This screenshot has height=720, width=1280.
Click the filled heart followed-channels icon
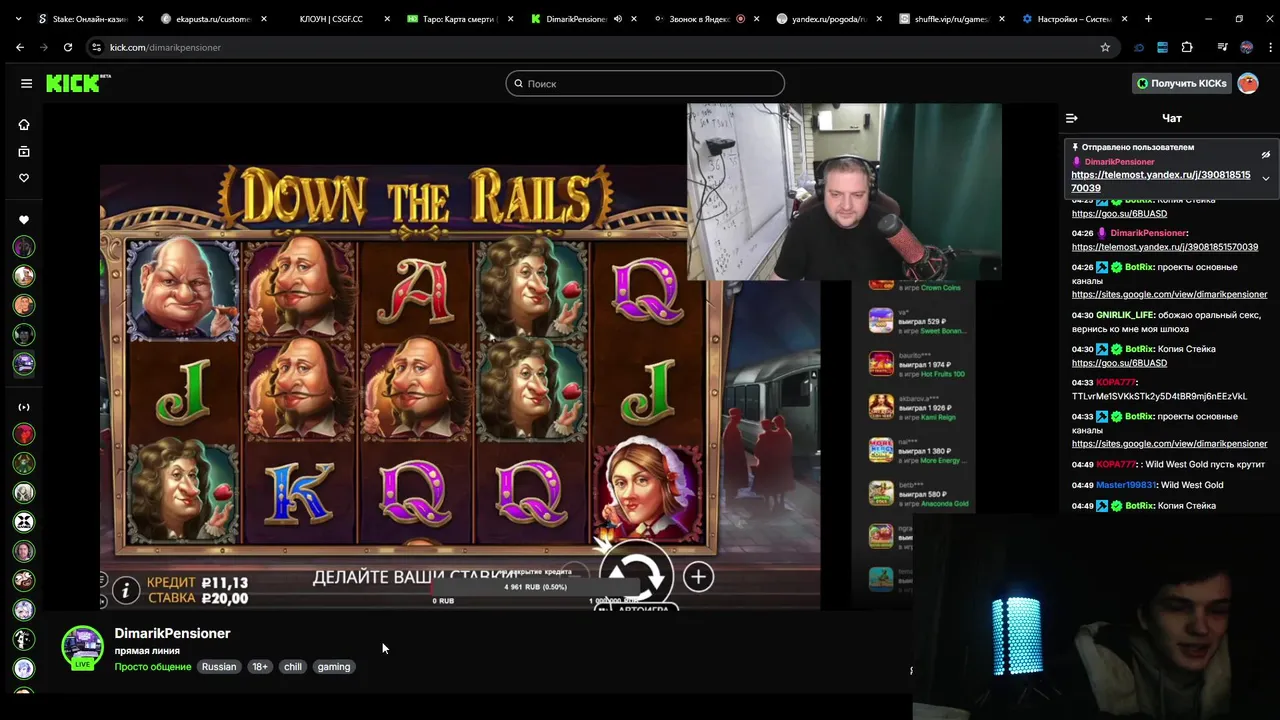click(x=24, y=220)
